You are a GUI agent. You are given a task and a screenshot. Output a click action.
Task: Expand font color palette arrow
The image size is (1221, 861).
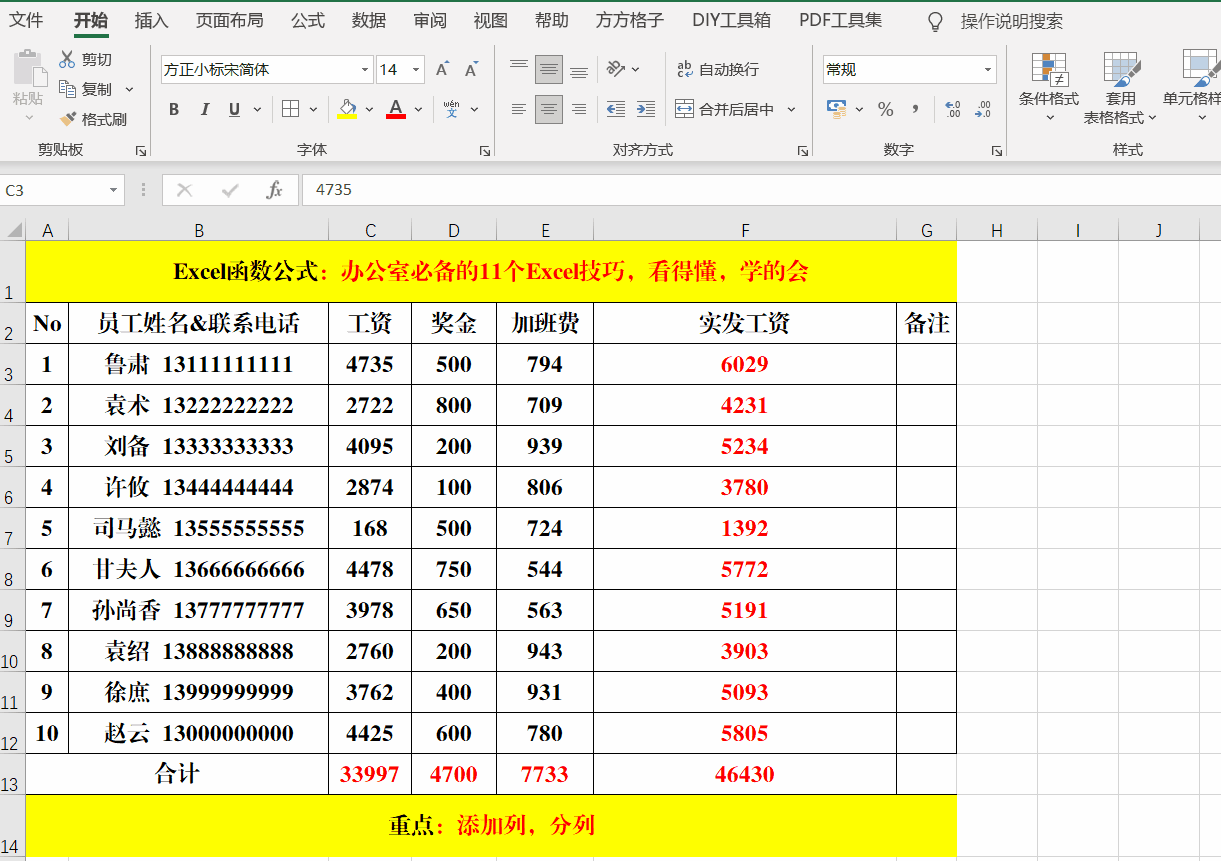click(418, 109)
